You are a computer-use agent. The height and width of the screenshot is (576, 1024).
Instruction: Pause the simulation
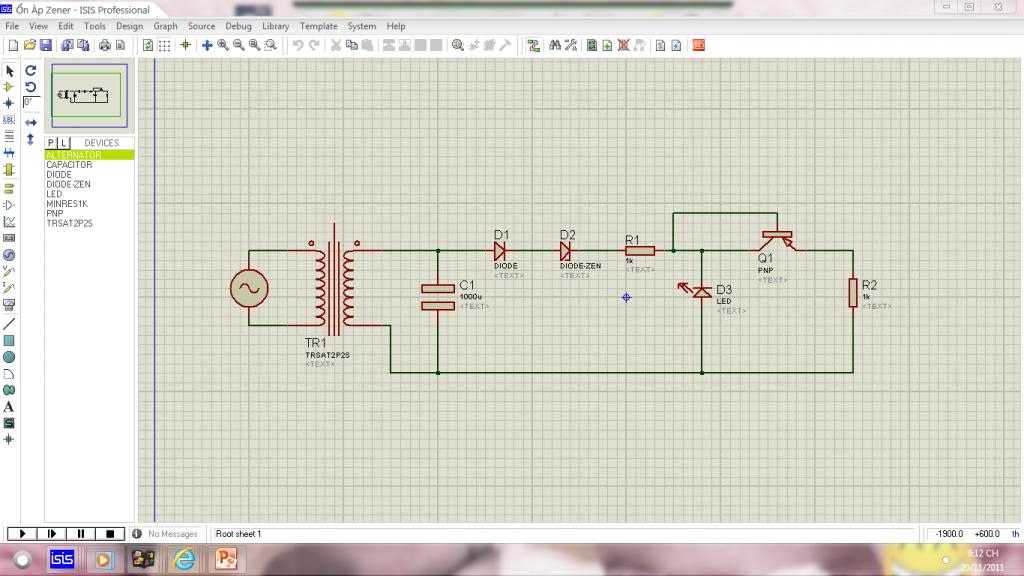[x=82, y=534]
